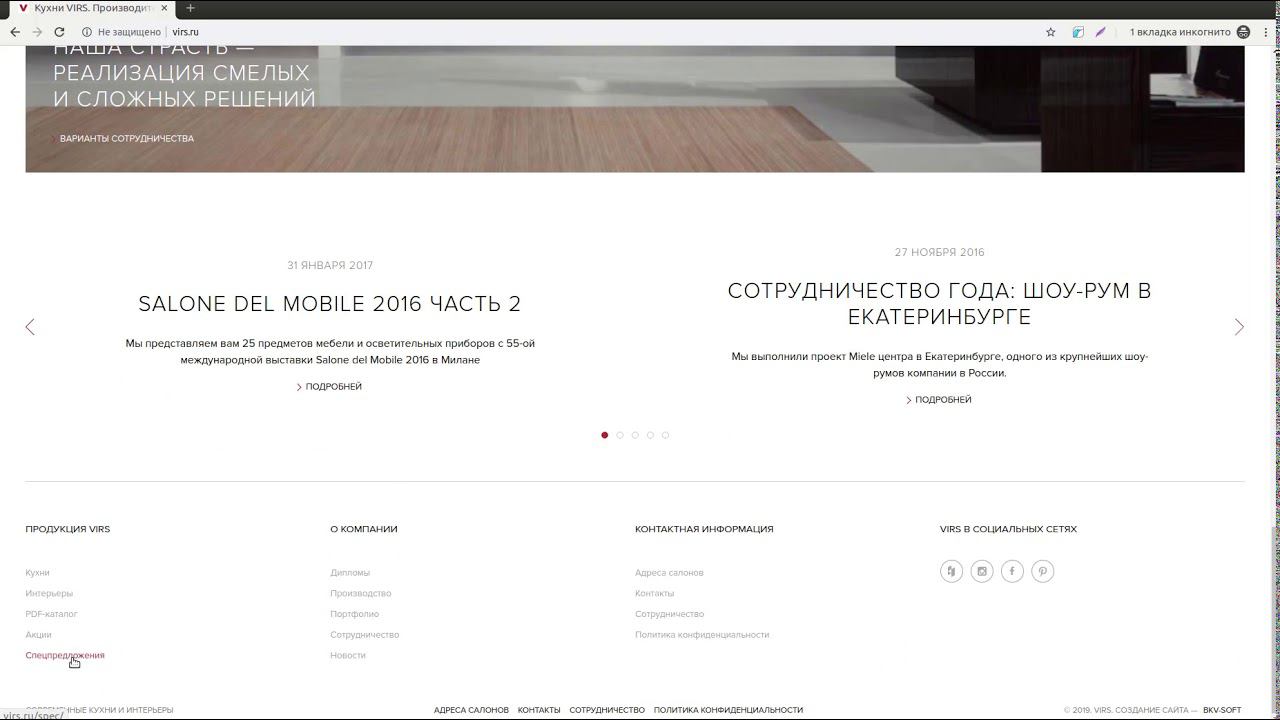Image resolution: width=1280 pixels, height=720 pixels.
Task: Select the third carousel dot
Action: click(635, 435)
